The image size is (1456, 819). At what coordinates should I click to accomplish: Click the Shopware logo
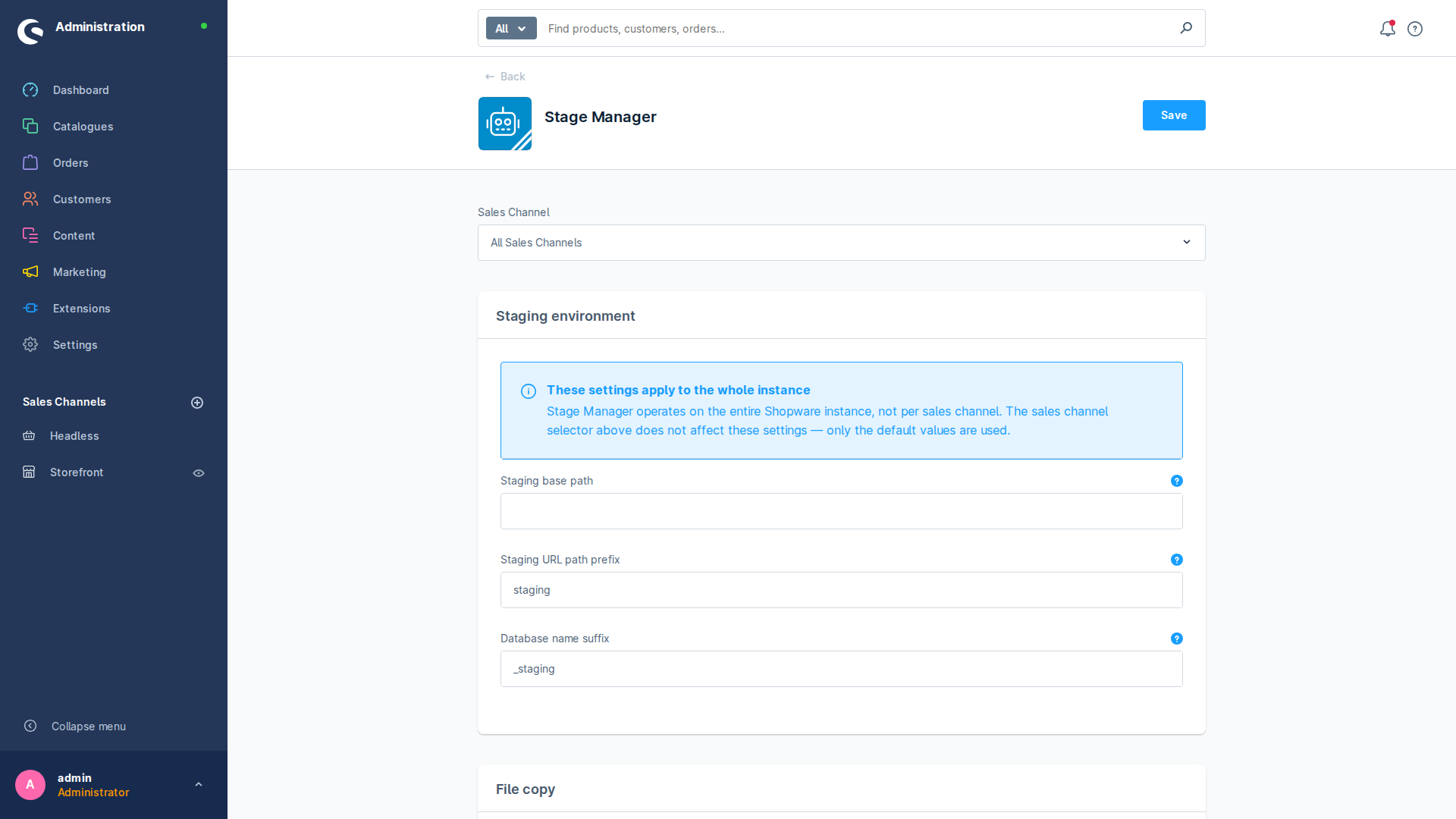coord(30,31)
